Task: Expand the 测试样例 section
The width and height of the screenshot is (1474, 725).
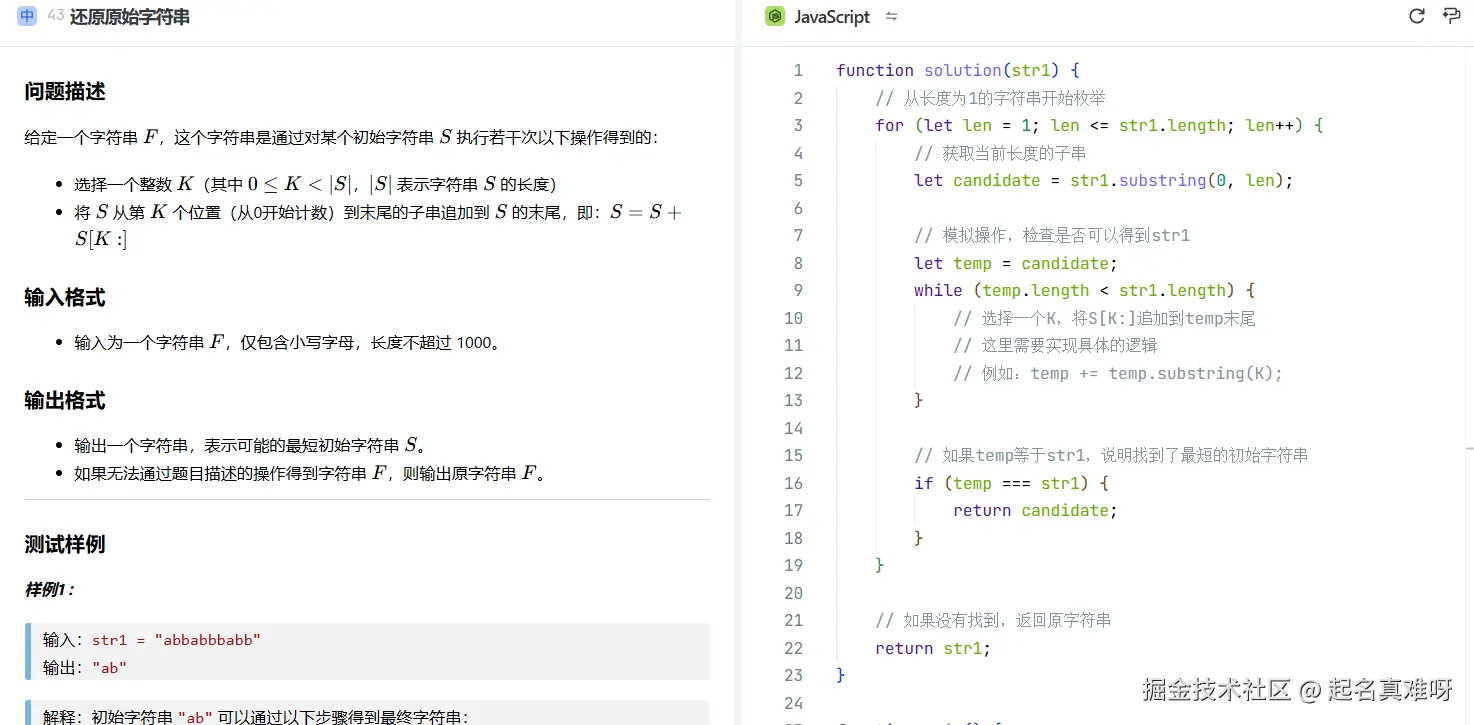Action: [65, 544]
